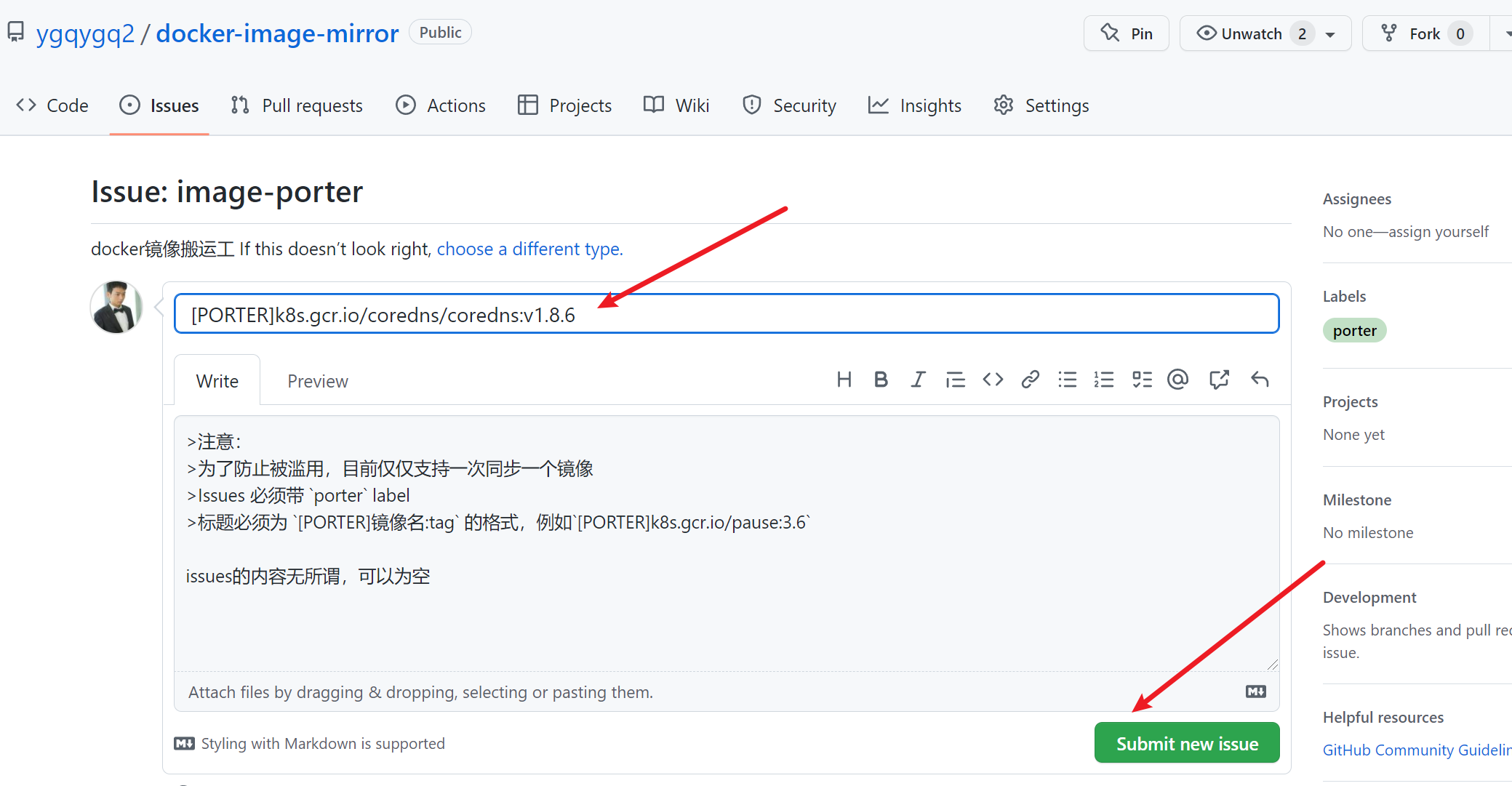Click the docker-image-mirror repository link
Screen dimensions: 1512x786
pyautogui.click(x=277, y=33)
